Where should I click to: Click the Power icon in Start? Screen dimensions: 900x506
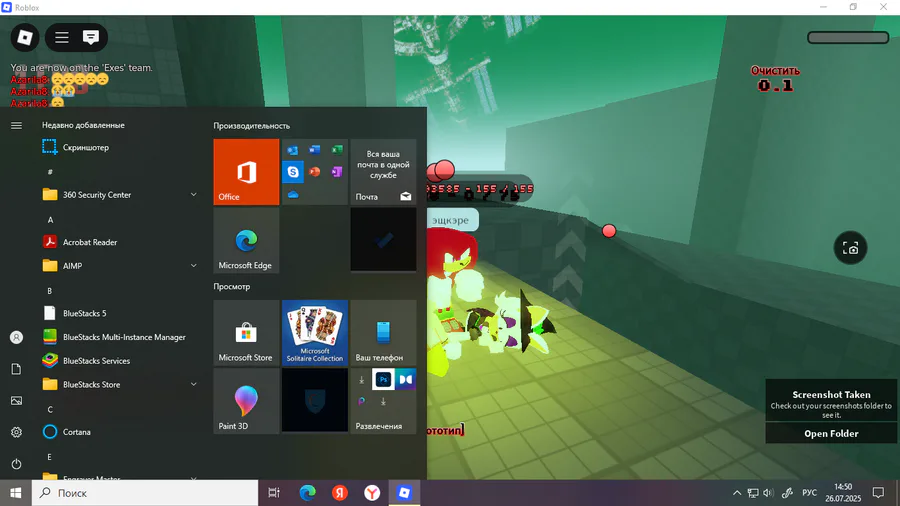click(x=16, y=464)
